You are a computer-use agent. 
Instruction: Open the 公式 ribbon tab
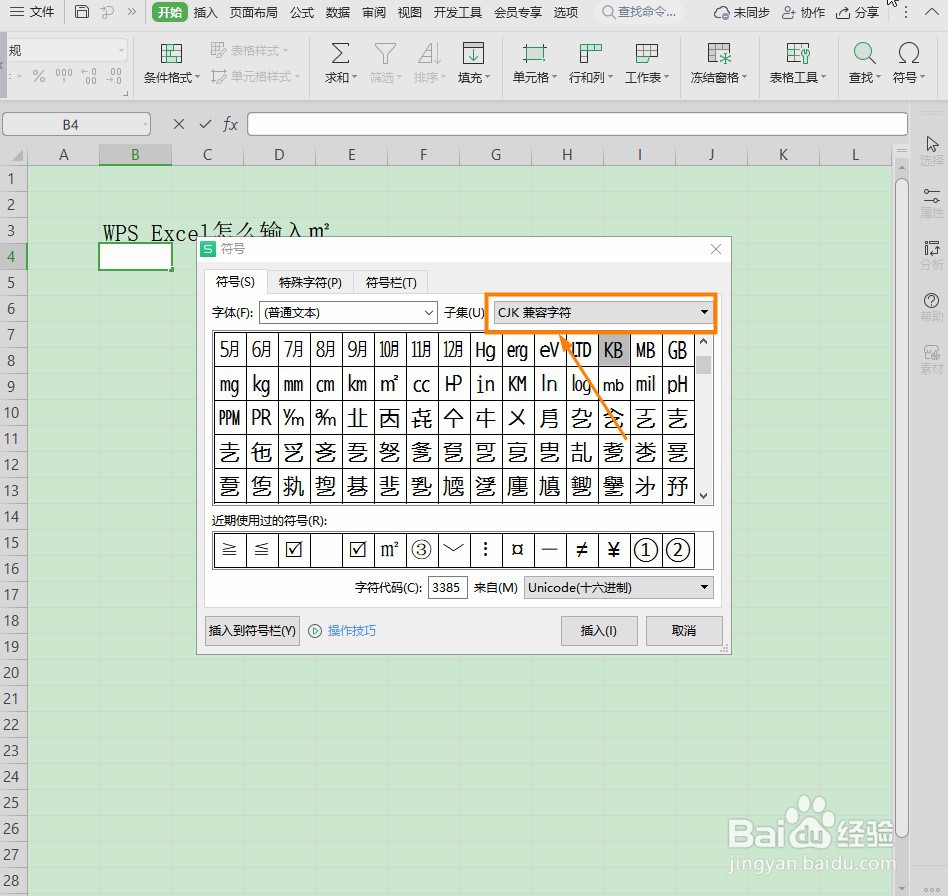(302, 13)
